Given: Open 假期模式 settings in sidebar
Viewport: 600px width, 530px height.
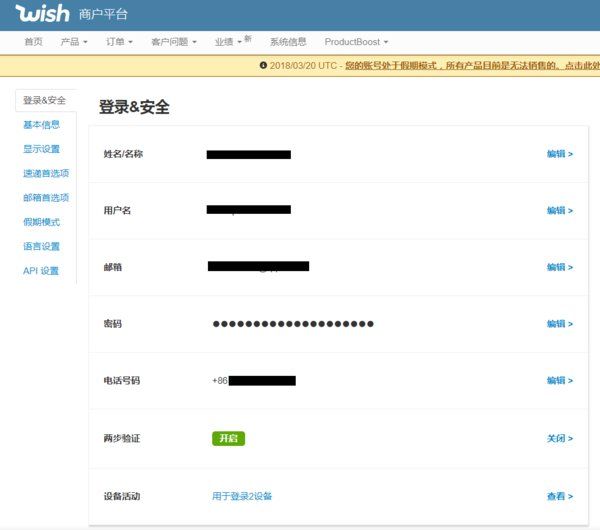Looking at the screenshot, I should pos(42,222).
